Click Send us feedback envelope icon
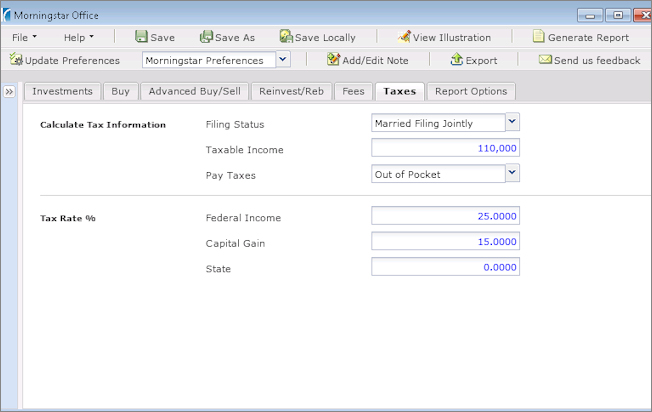 click(545, 60)
